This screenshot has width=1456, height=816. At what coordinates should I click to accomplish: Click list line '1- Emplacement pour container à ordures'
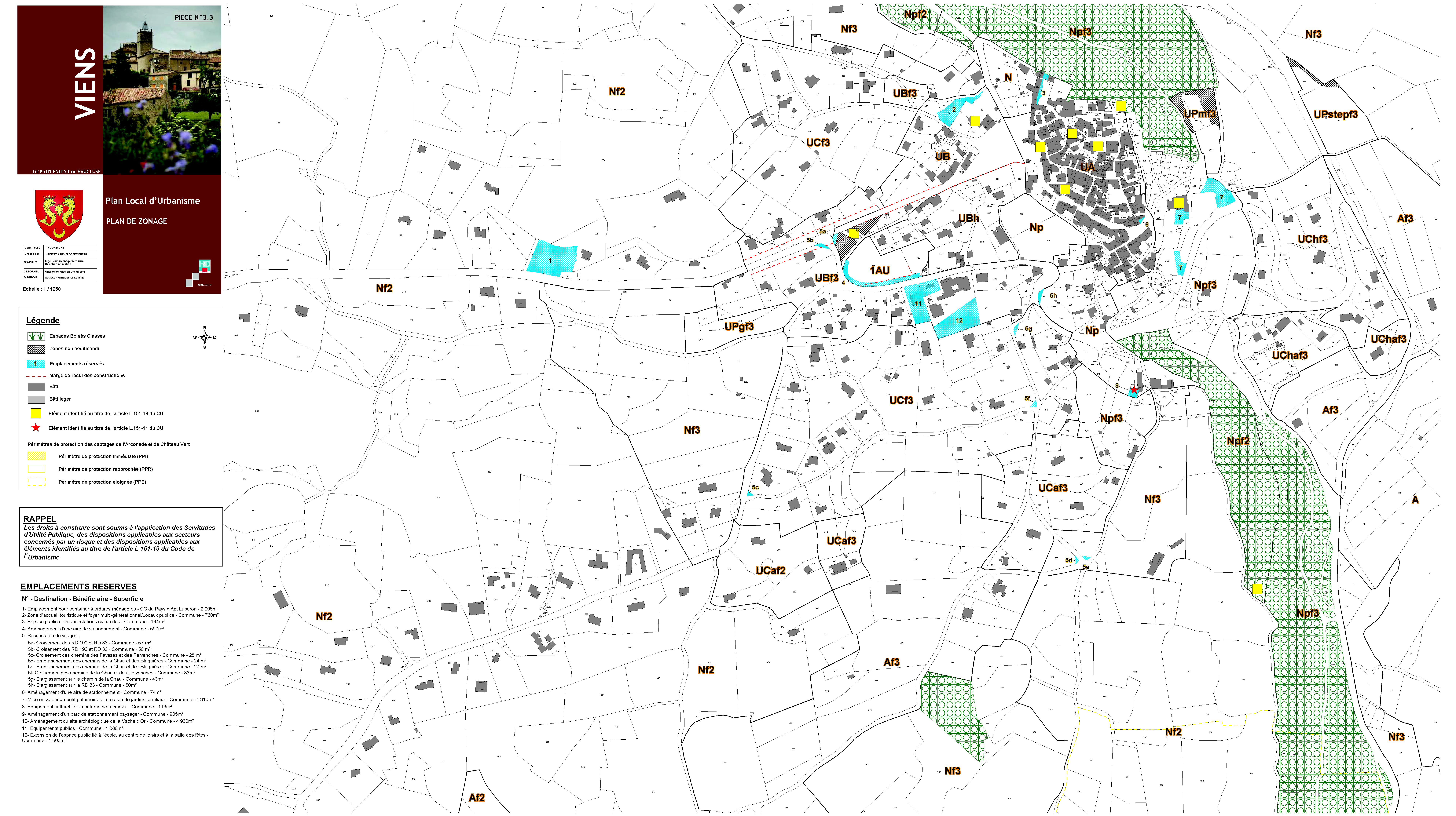[120, 609]
